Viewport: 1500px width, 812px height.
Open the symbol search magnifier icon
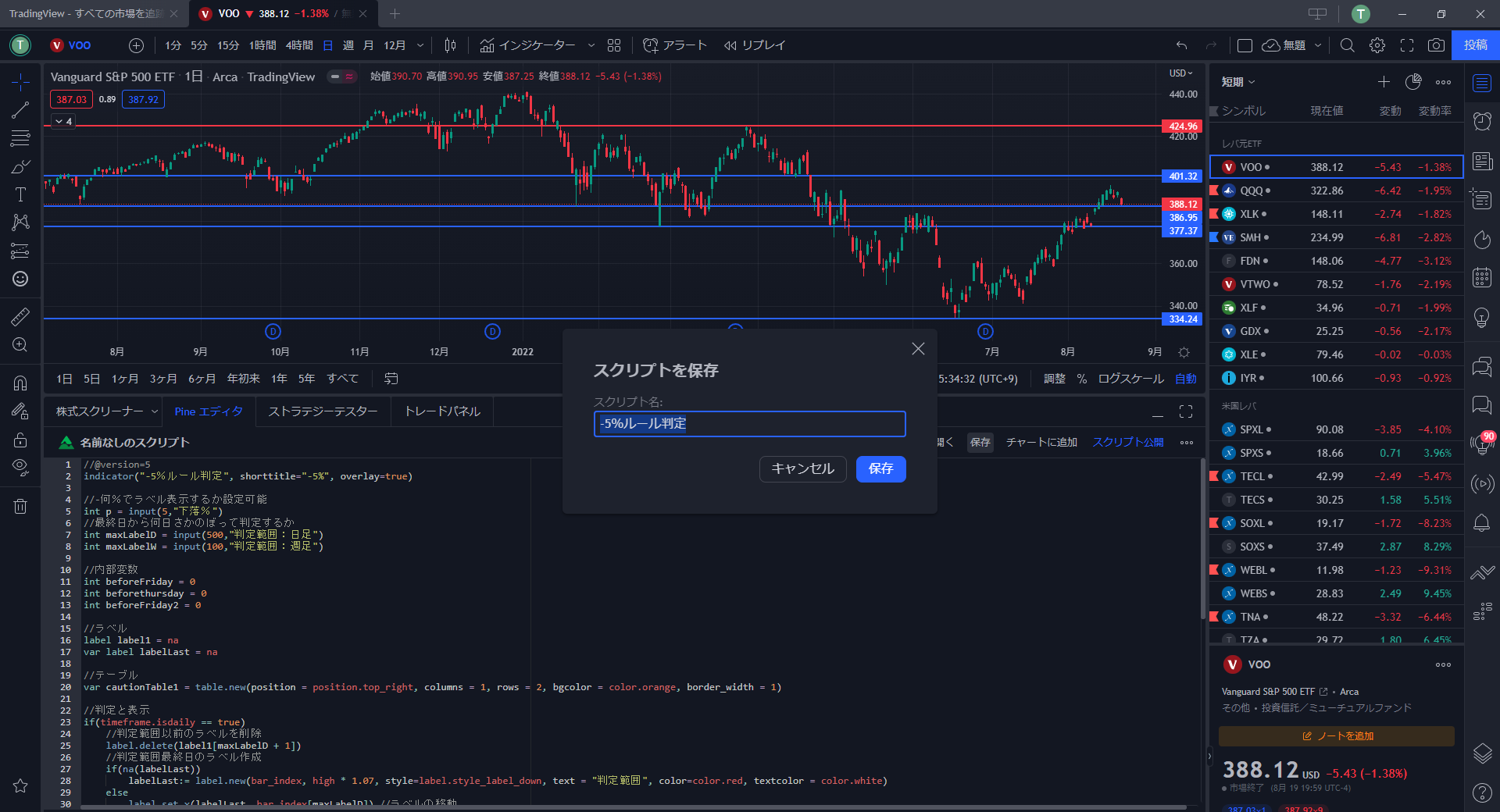1348,45
